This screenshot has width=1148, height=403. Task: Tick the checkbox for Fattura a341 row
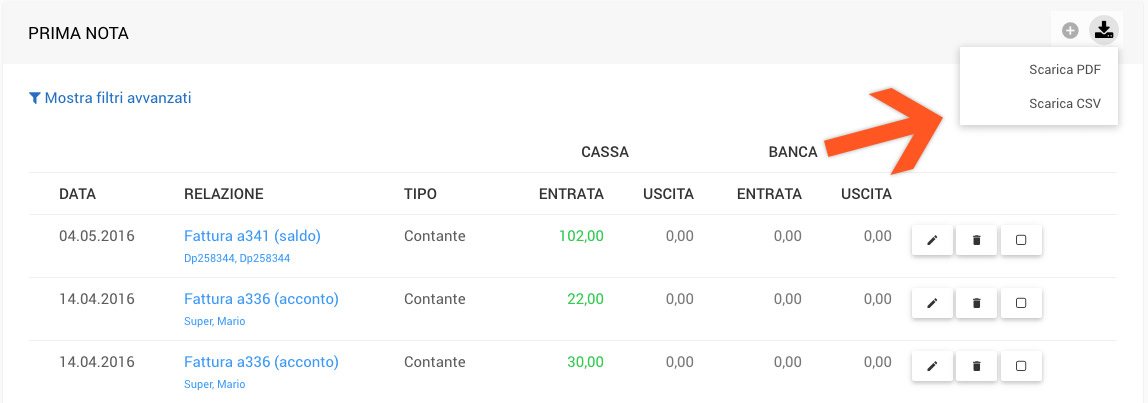click(x=1021, y=241)
